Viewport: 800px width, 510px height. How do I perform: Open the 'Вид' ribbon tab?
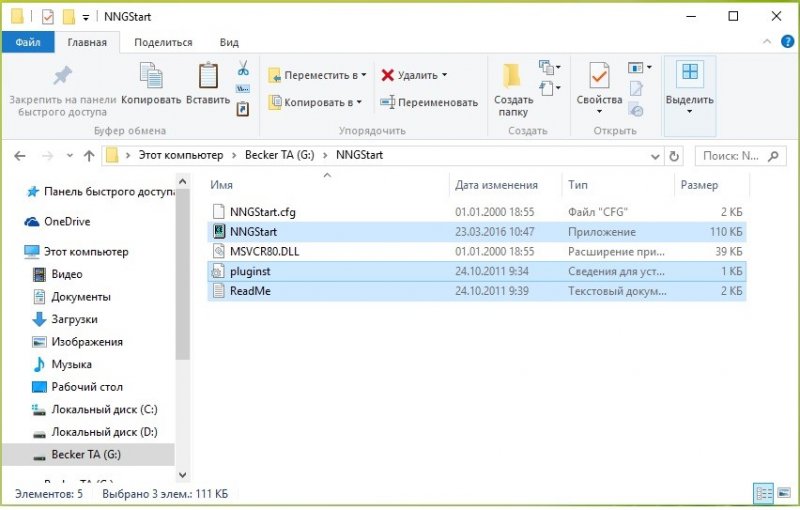pyautogui.click(x=229, y=42)
